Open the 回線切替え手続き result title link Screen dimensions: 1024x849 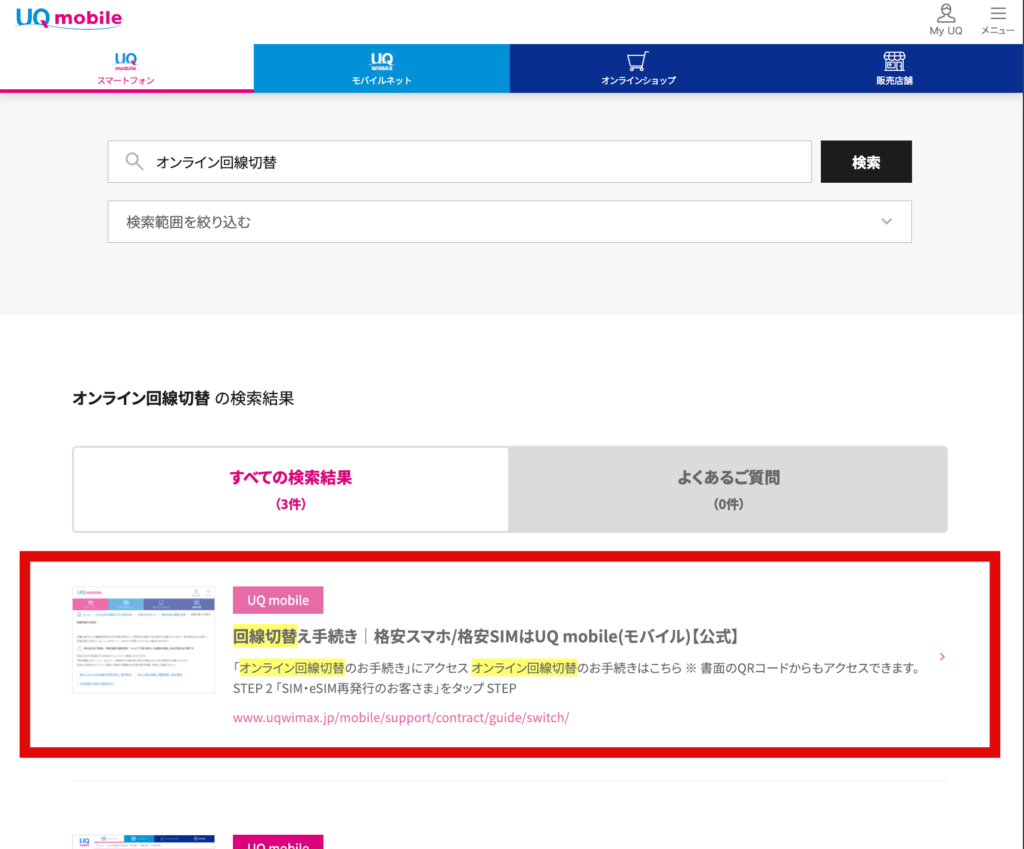pyautogui.click(x=485, y=636)
